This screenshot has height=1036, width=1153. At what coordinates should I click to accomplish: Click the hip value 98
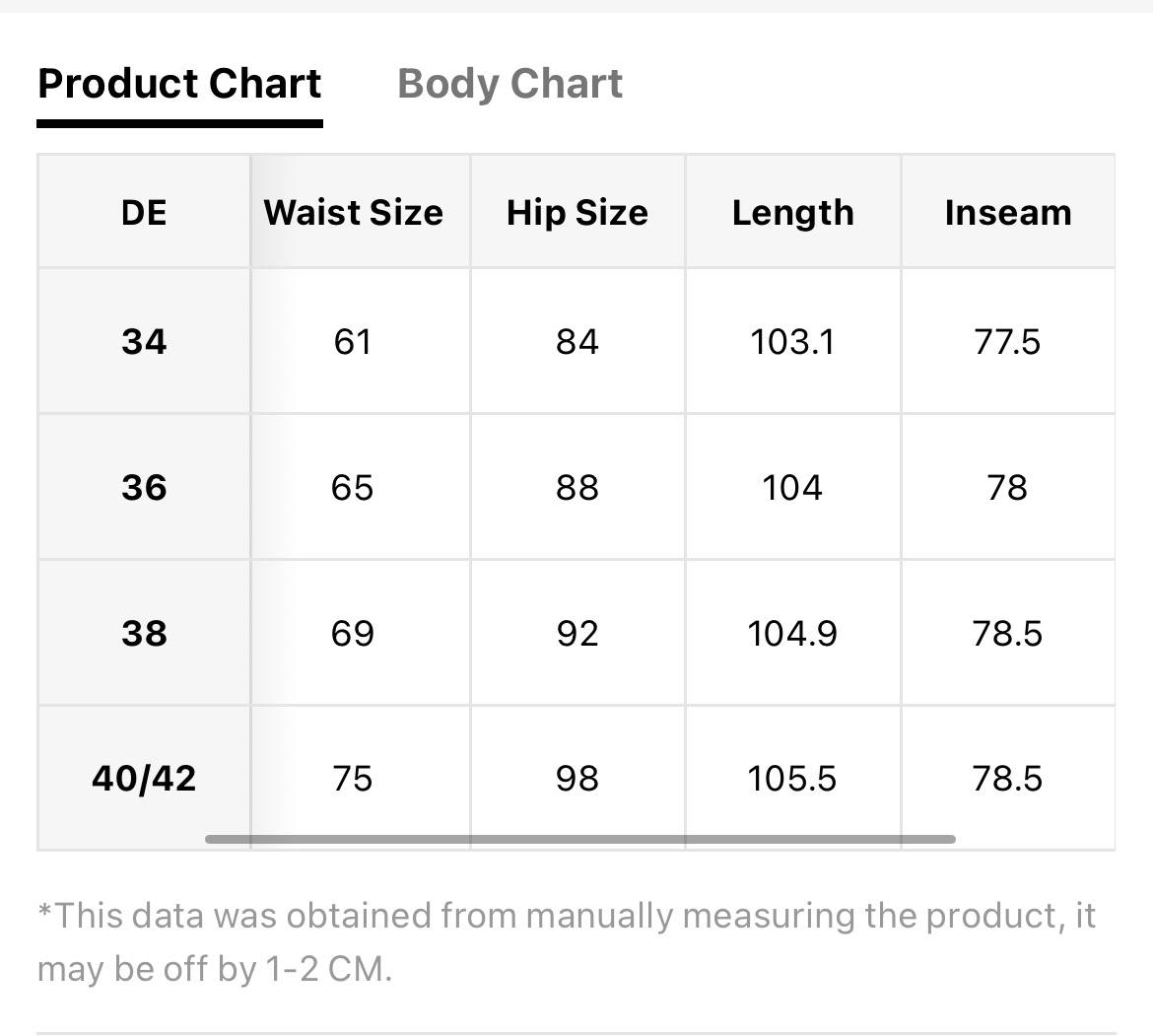(577, 778)
